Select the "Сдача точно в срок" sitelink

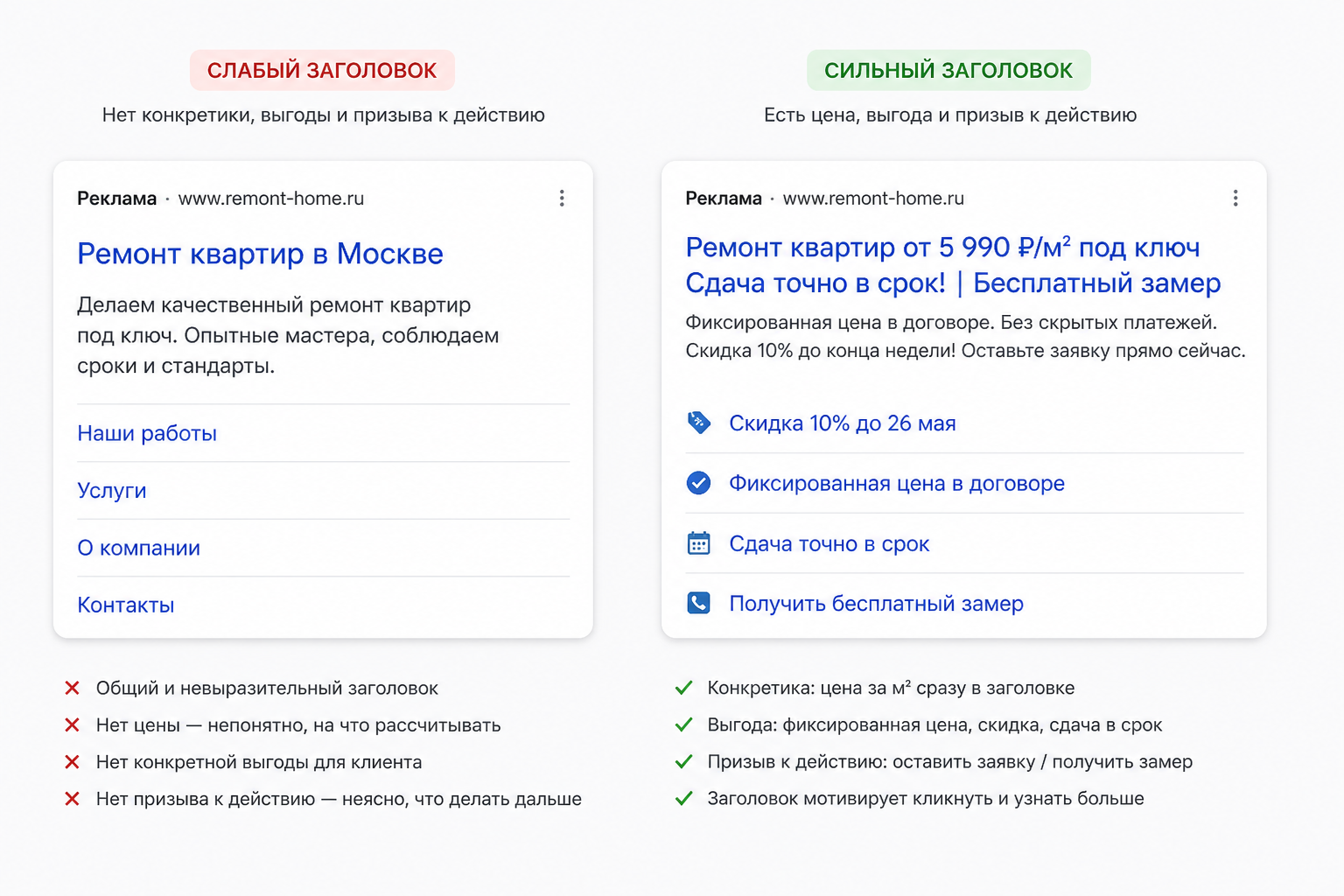[829, 543]
